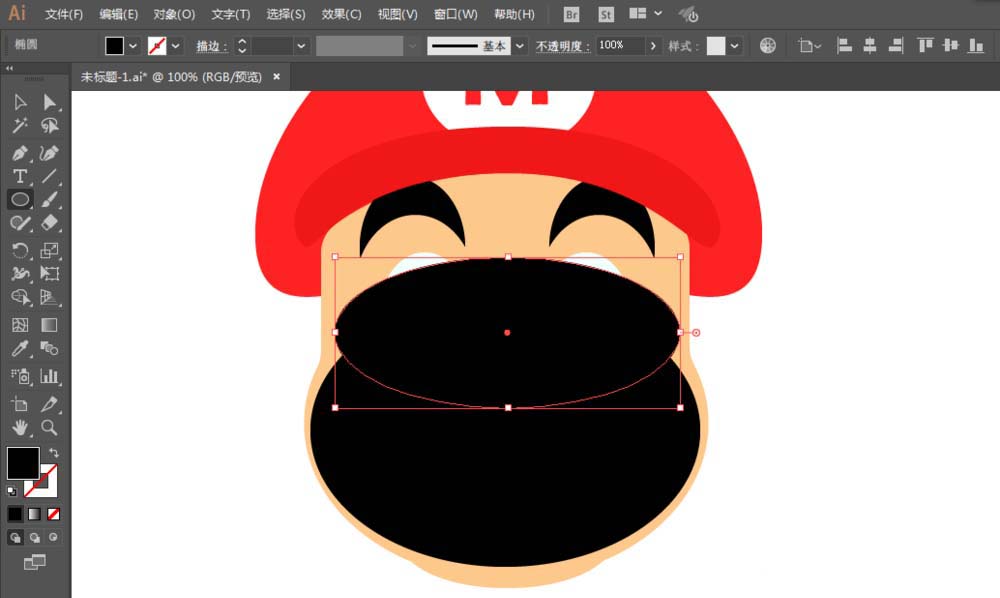The width and height of the screenshot is (1000, 598).
Task: Pick the Perspective Grid tool
Action: click(x=49, y=297)
